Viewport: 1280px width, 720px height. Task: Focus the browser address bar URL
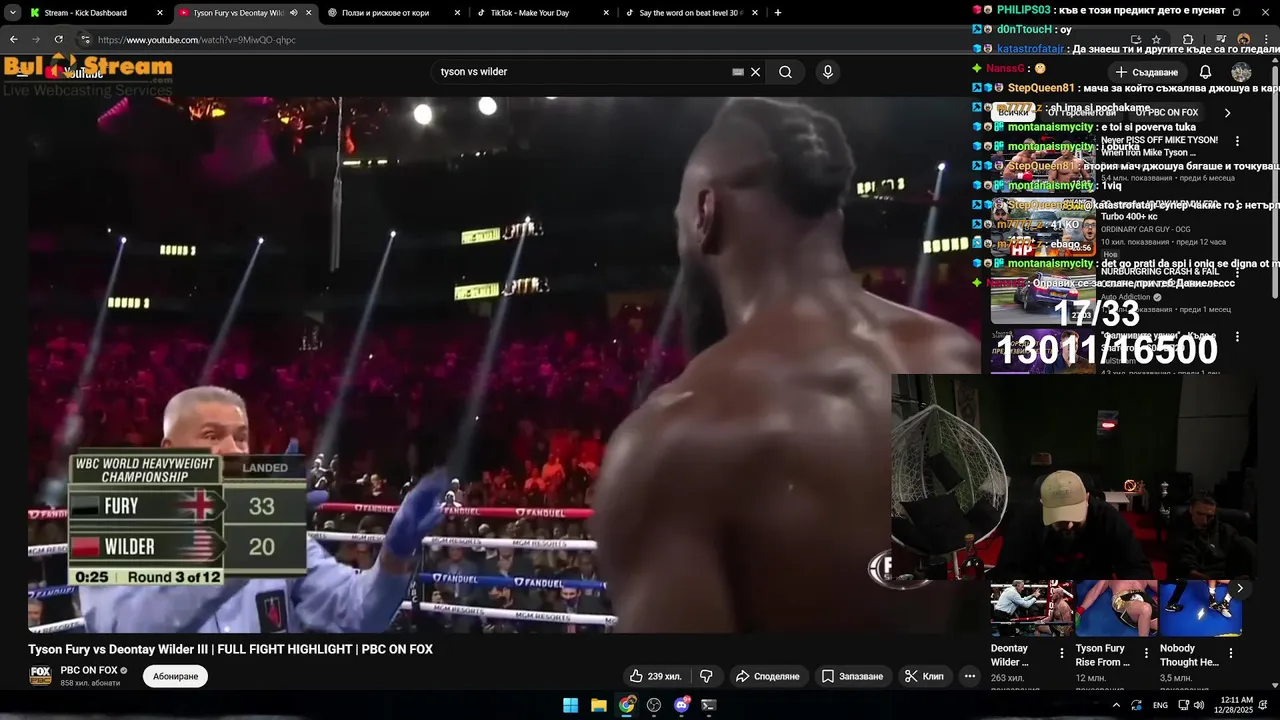click(197, 40)
